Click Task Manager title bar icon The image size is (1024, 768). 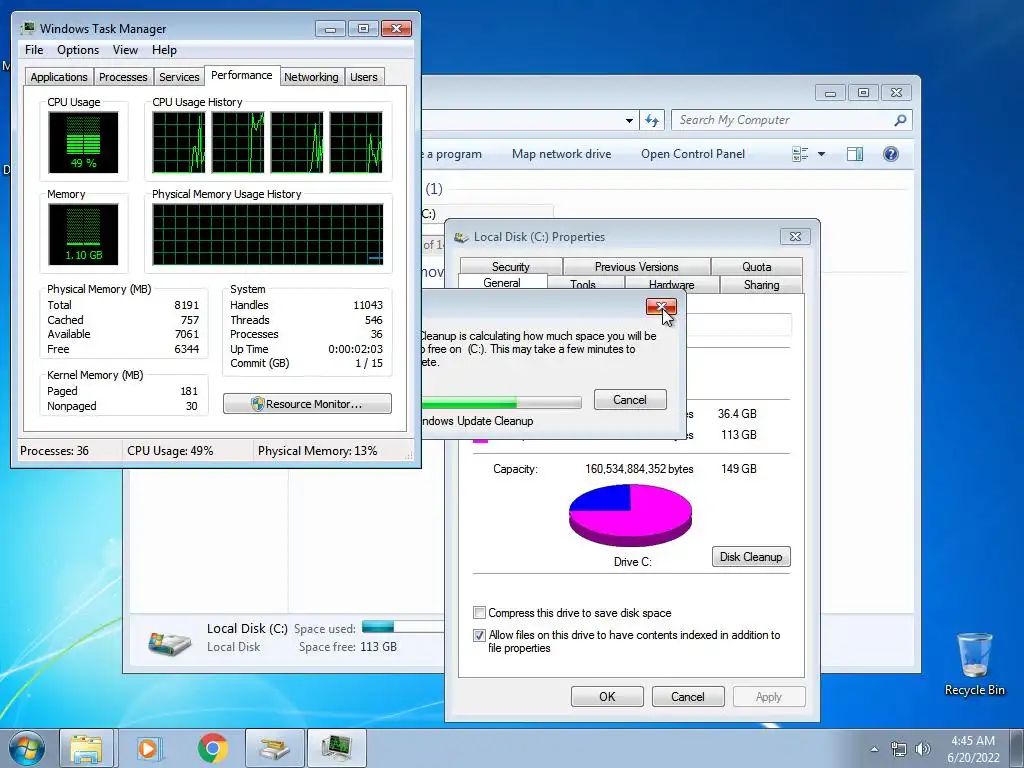tap(28, 29)
